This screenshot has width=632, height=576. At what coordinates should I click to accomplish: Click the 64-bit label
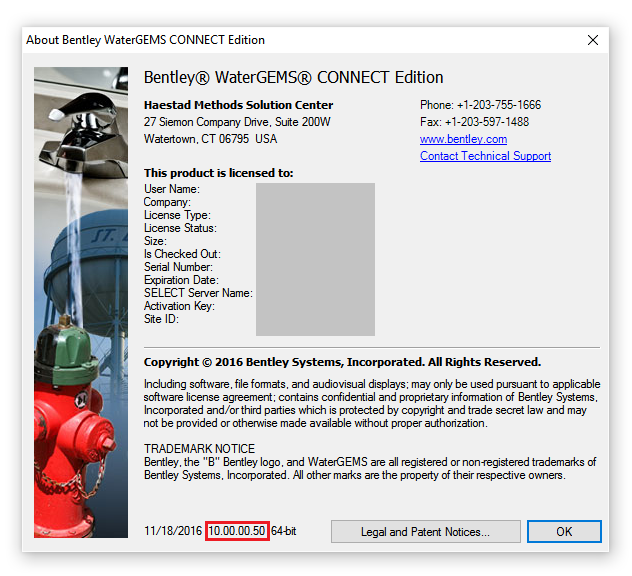click(284, 531)
